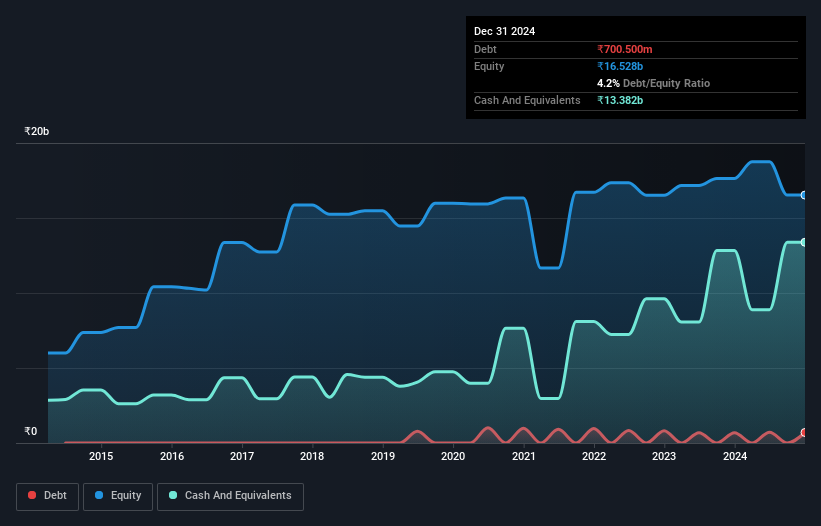The image size is (821, 526).
Task: Click the red Debt legend dot
Action: click(x=32, y=495)
